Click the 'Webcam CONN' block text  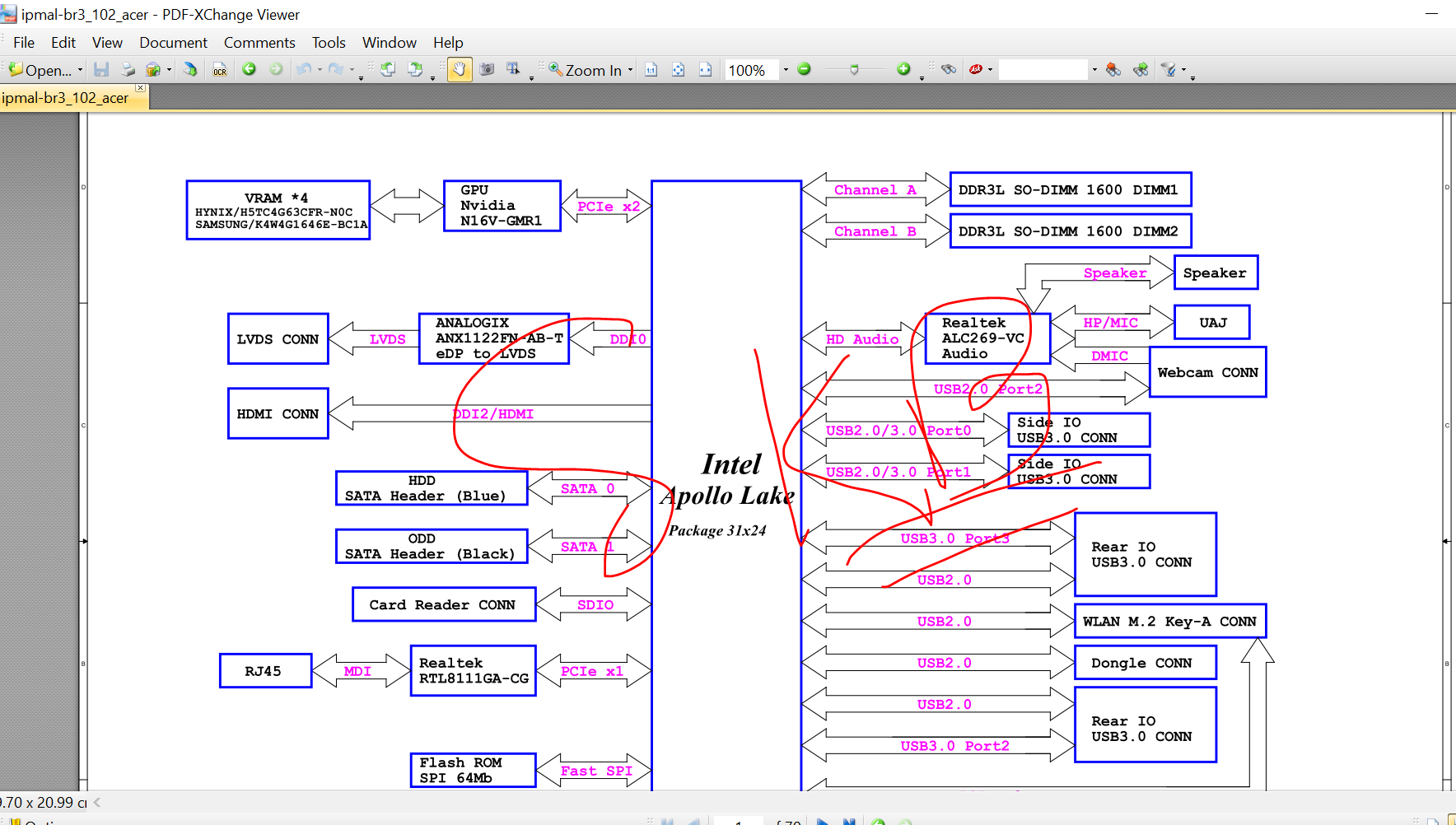(1207, 372)
